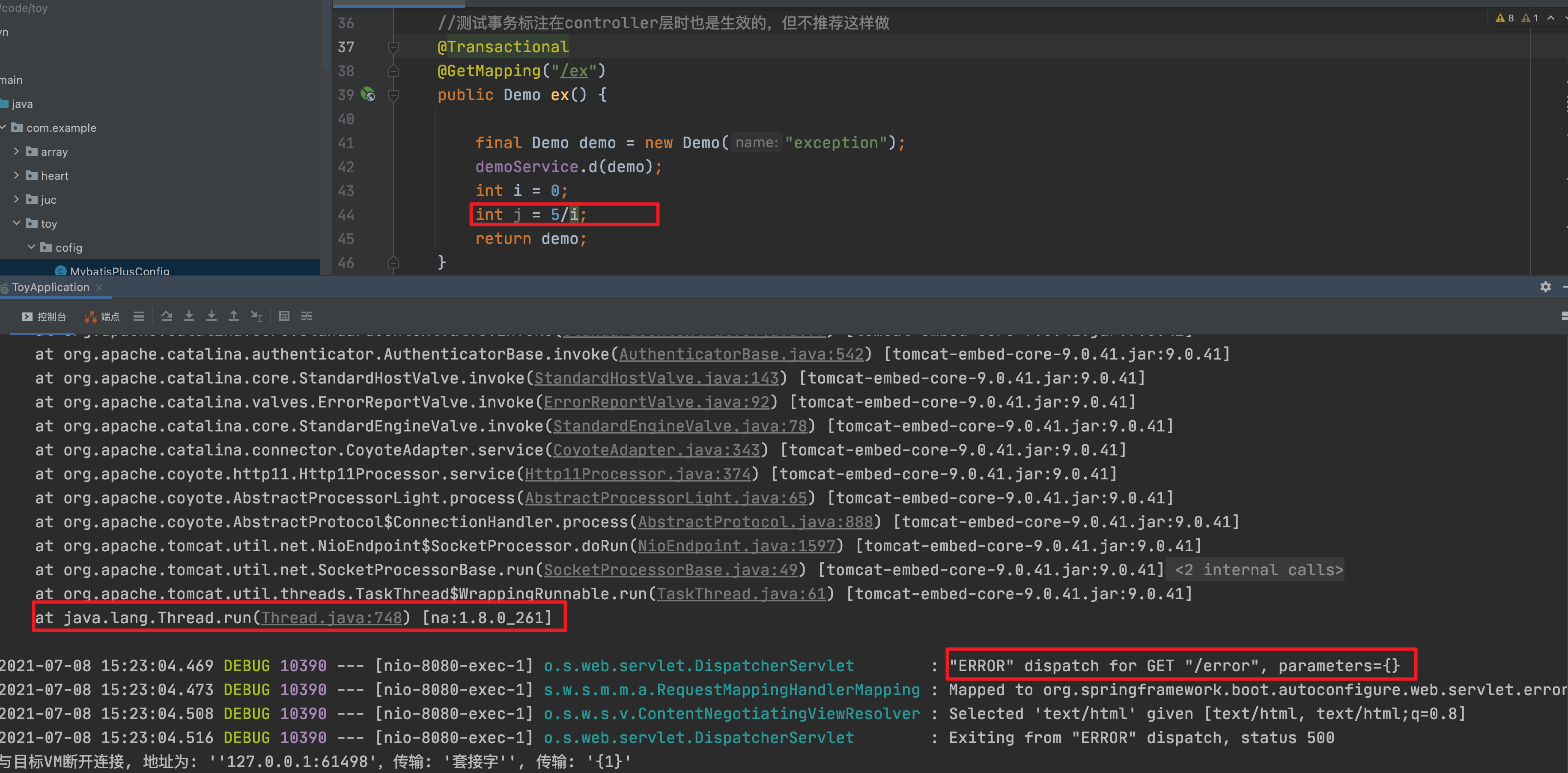The image size is (1568, 773).
Task: Select the green run icon beside line 39
Action: click(368, 94)
